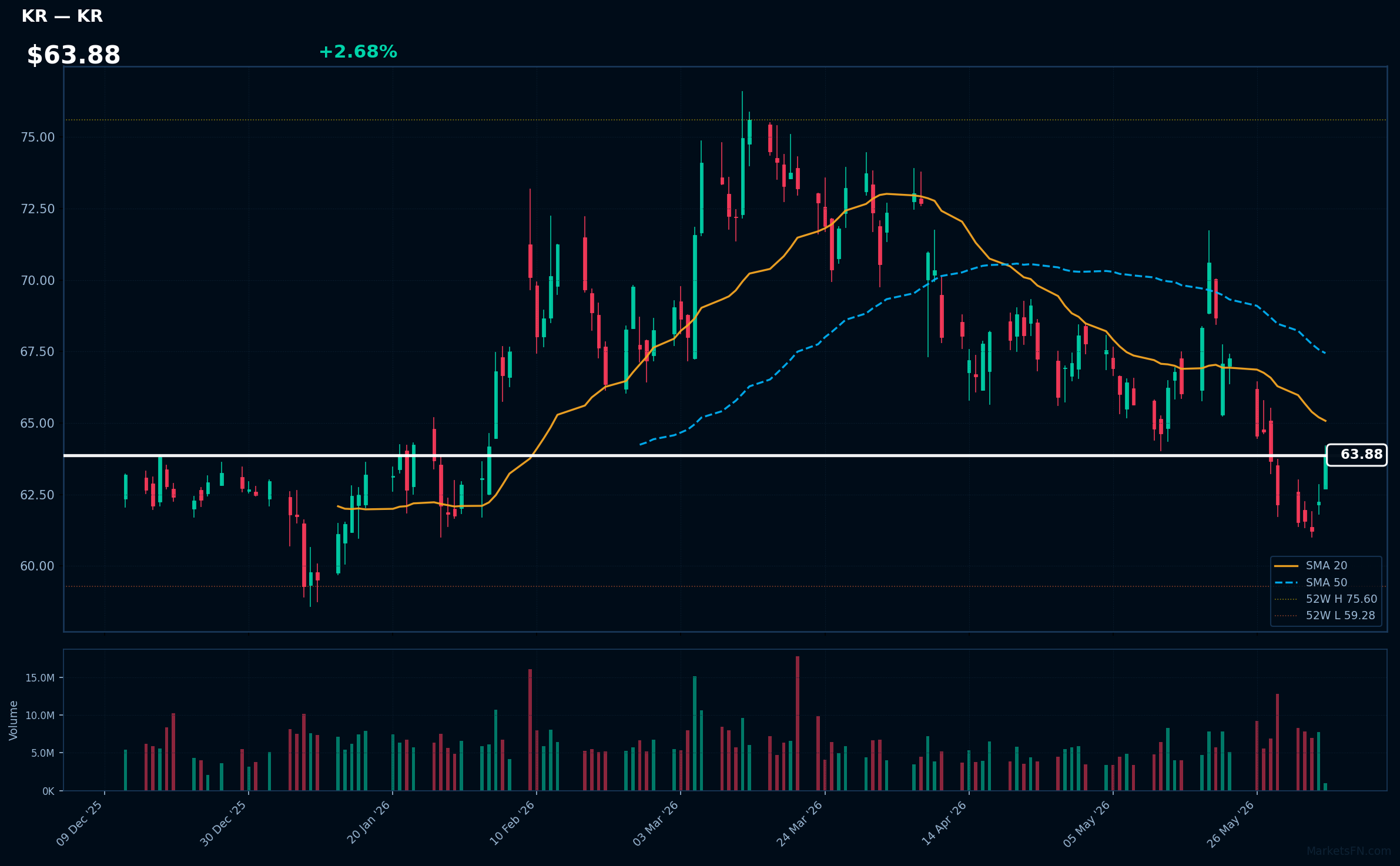
Task: Click the 03 Mar '26 date label
Action: (656, 823)
